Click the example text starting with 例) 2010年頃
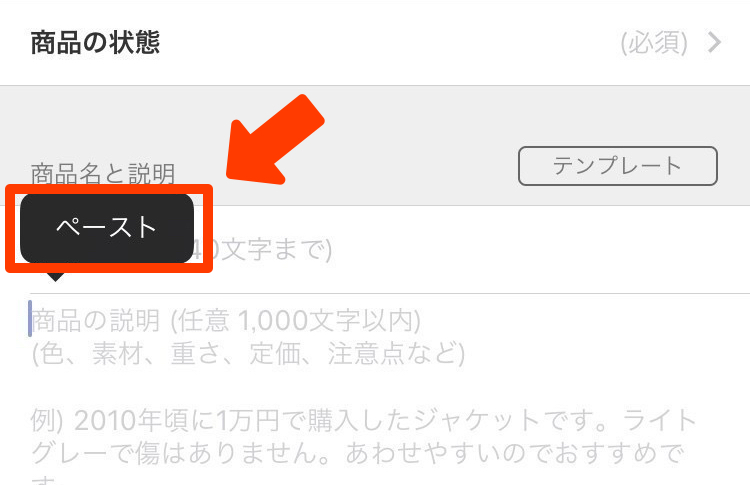This screenshot has width=750, height=485. coord(364,420)
